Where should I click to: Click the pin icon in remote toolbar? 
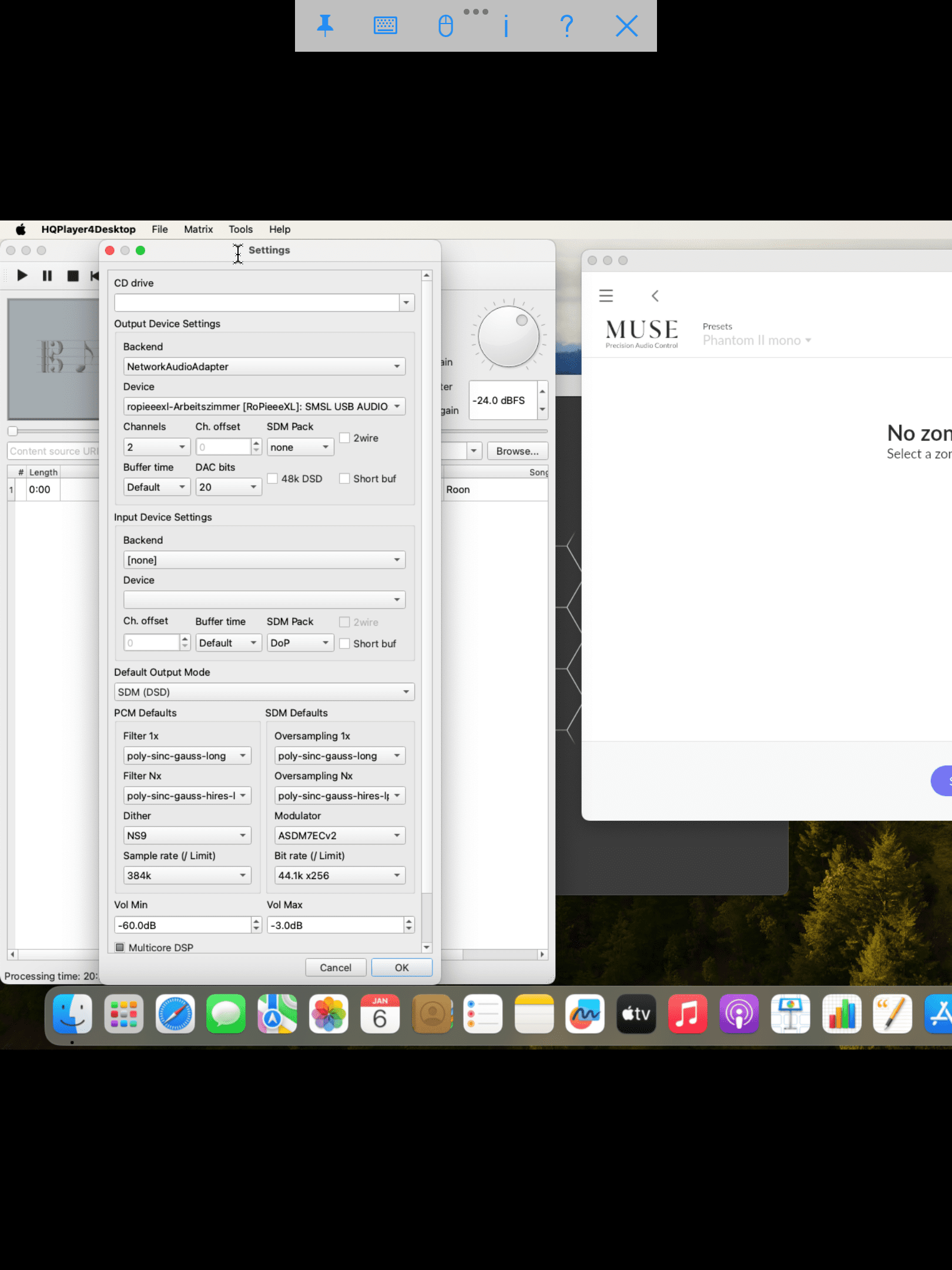[x=325, y=26]
